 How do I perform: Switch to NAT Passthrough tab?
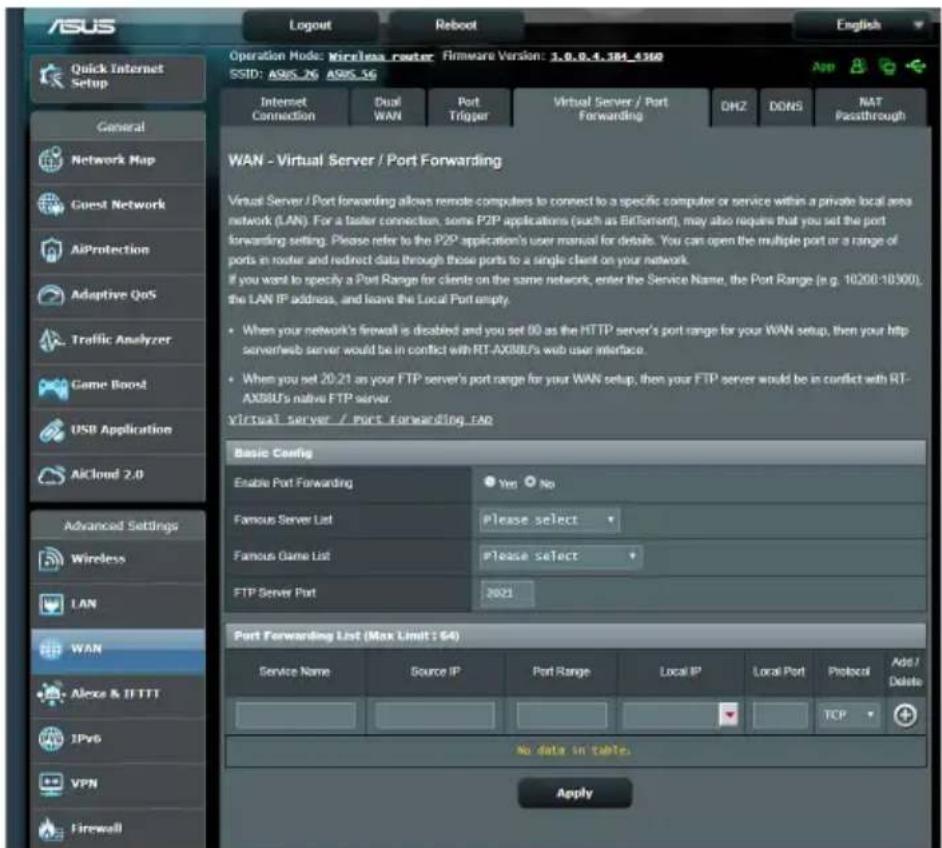(x=870, y=109)
